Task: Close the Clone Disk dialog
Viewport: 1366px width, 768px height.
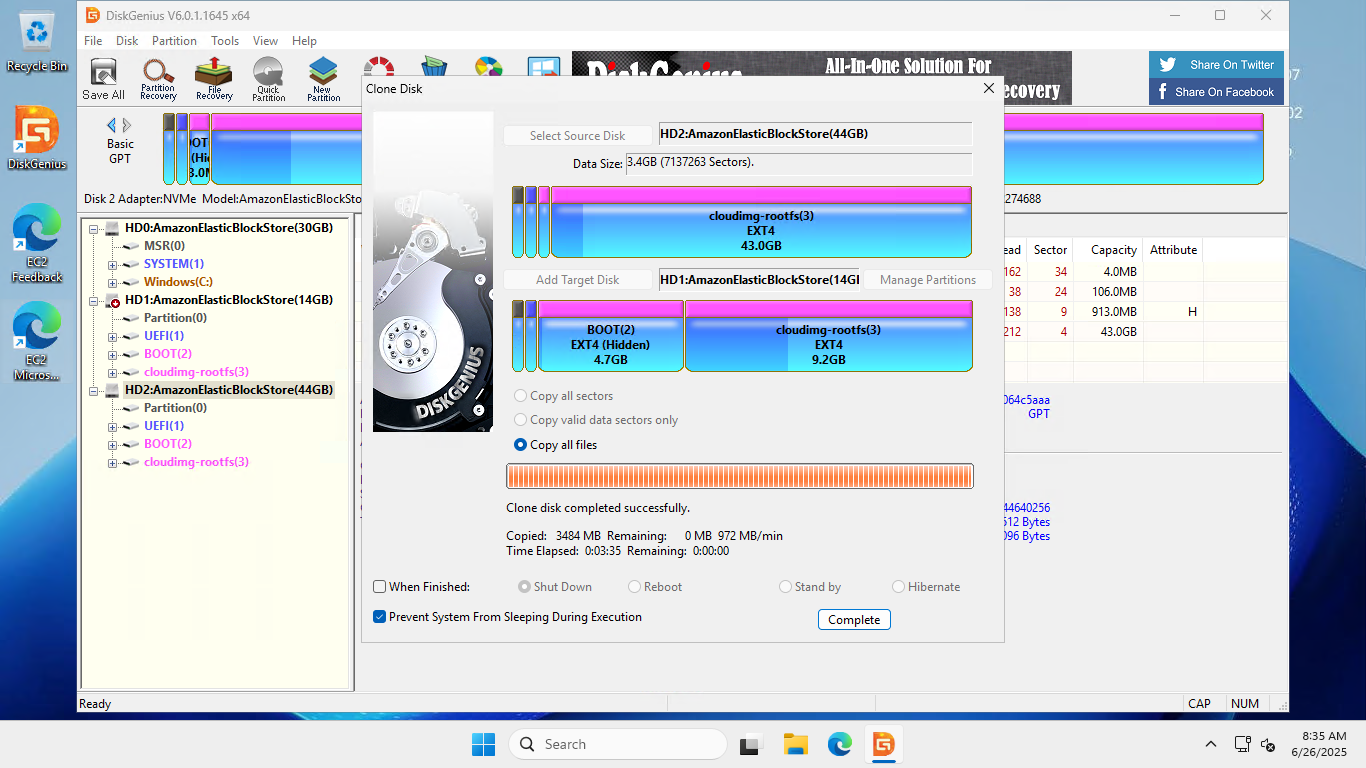Action: (989, 88)
